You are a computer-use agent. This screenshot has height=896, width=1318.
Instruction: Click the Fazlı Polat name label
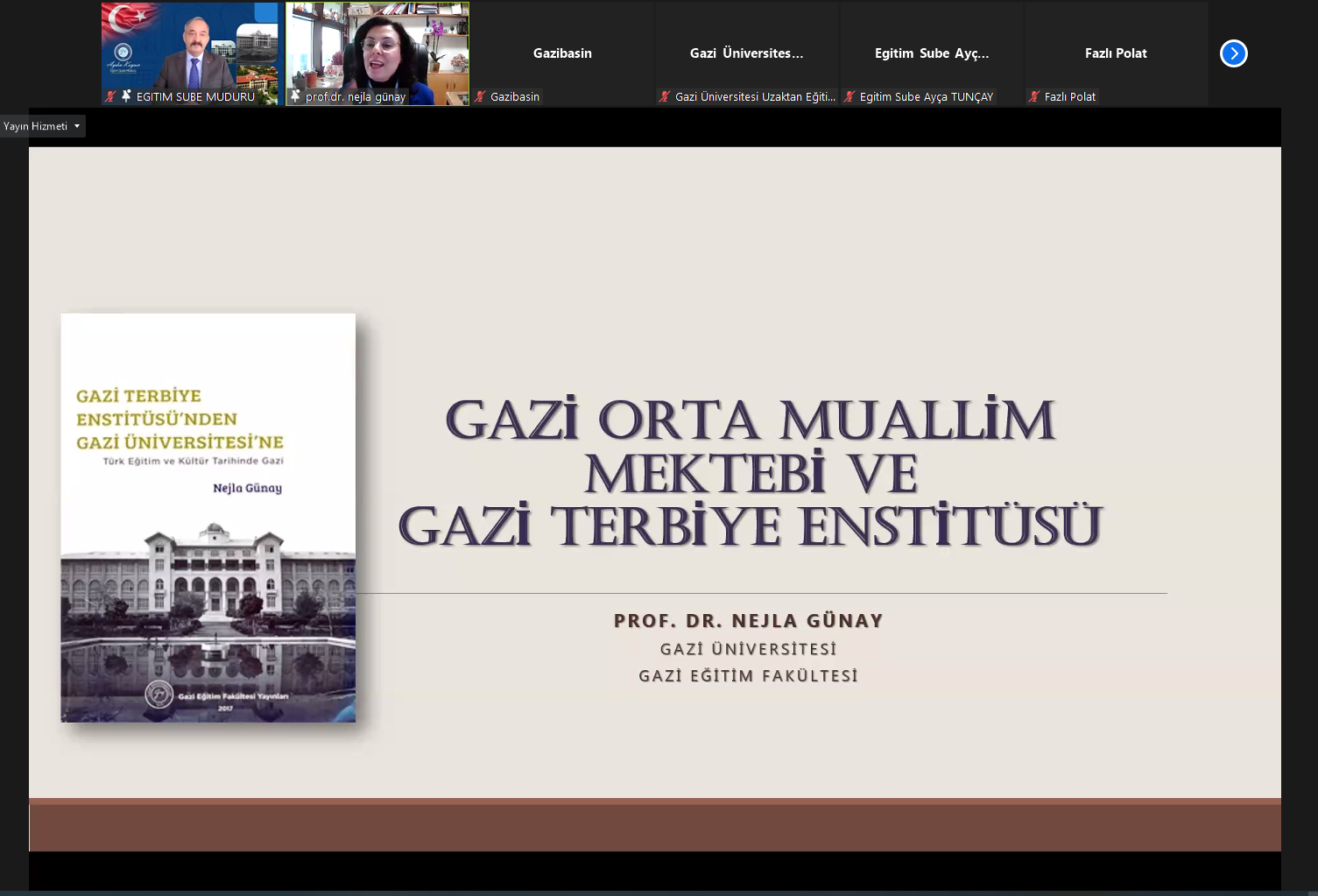[x=1070, y=97]
